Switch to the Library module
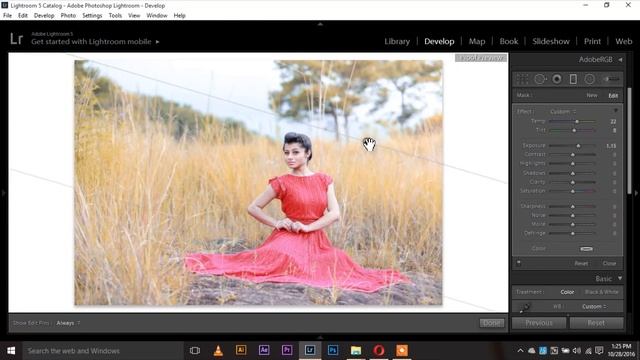Viewport: 640px width, 360px height. point(397,41)
